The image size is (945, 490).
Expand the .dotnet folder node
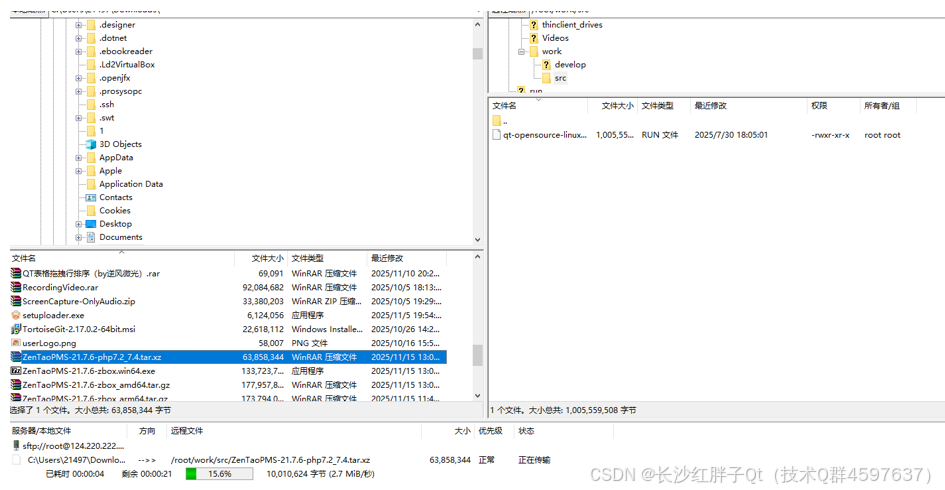[78, 39]
